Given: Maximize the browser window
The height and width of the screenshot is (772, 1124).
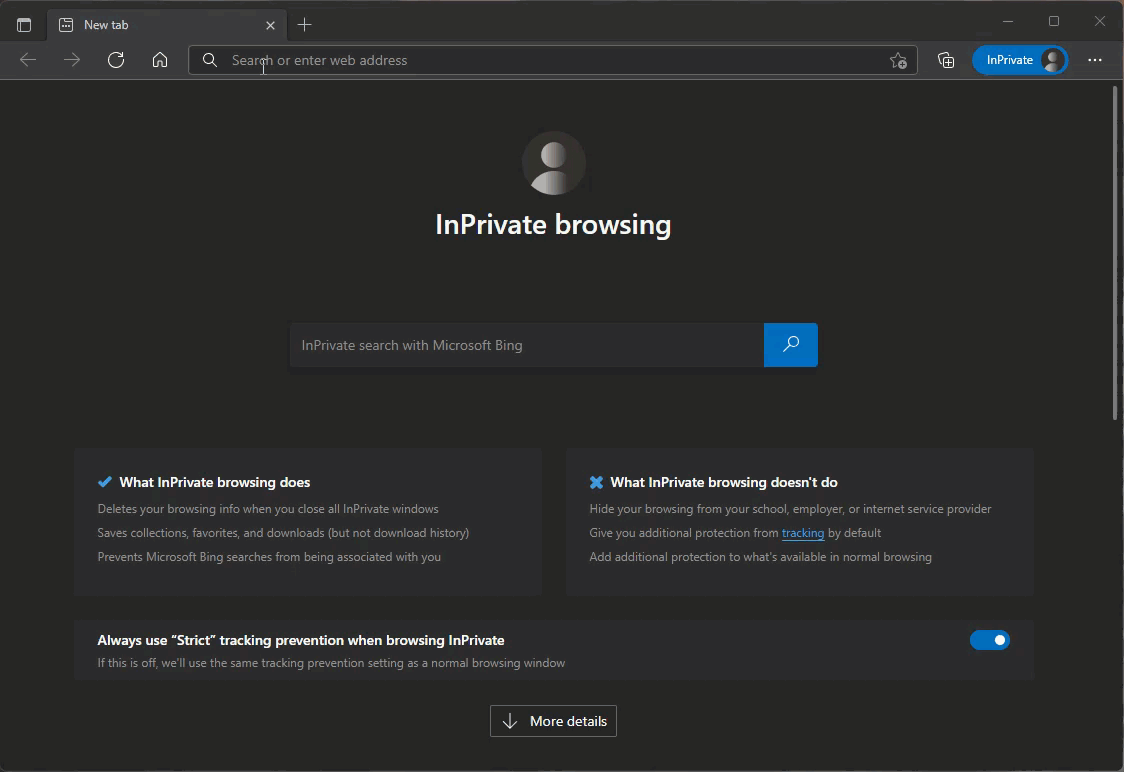Looking at the screenshot, I should [x=1054, y=22].
